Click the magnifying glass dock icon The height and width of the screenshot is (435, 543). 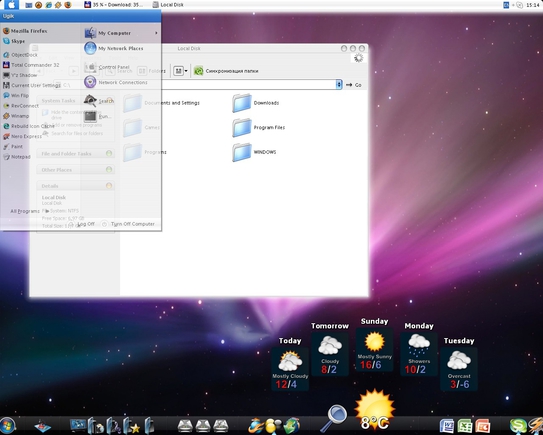(334, 417)
